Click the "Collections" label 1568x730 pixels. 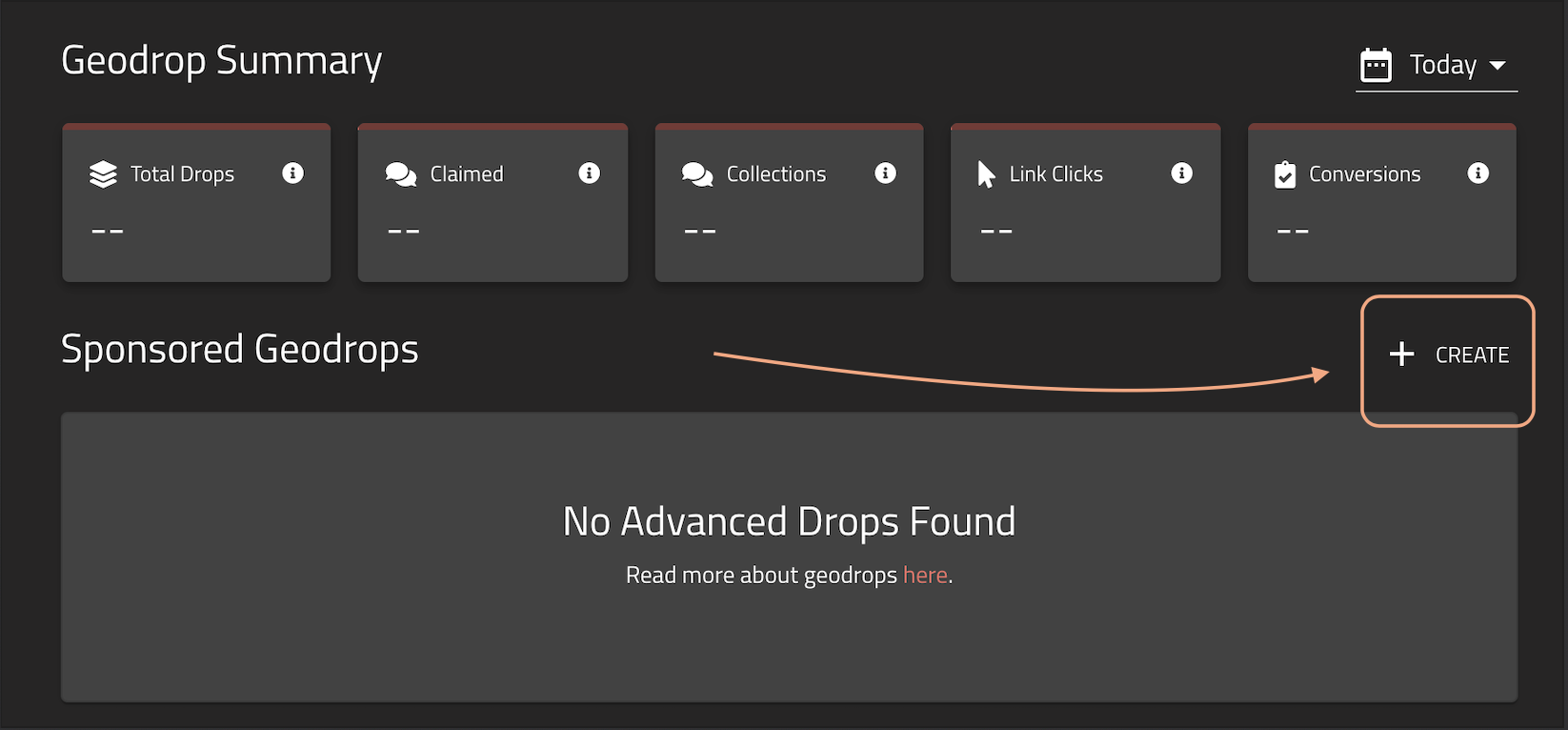pyautogui.click(x=776, y=173)
